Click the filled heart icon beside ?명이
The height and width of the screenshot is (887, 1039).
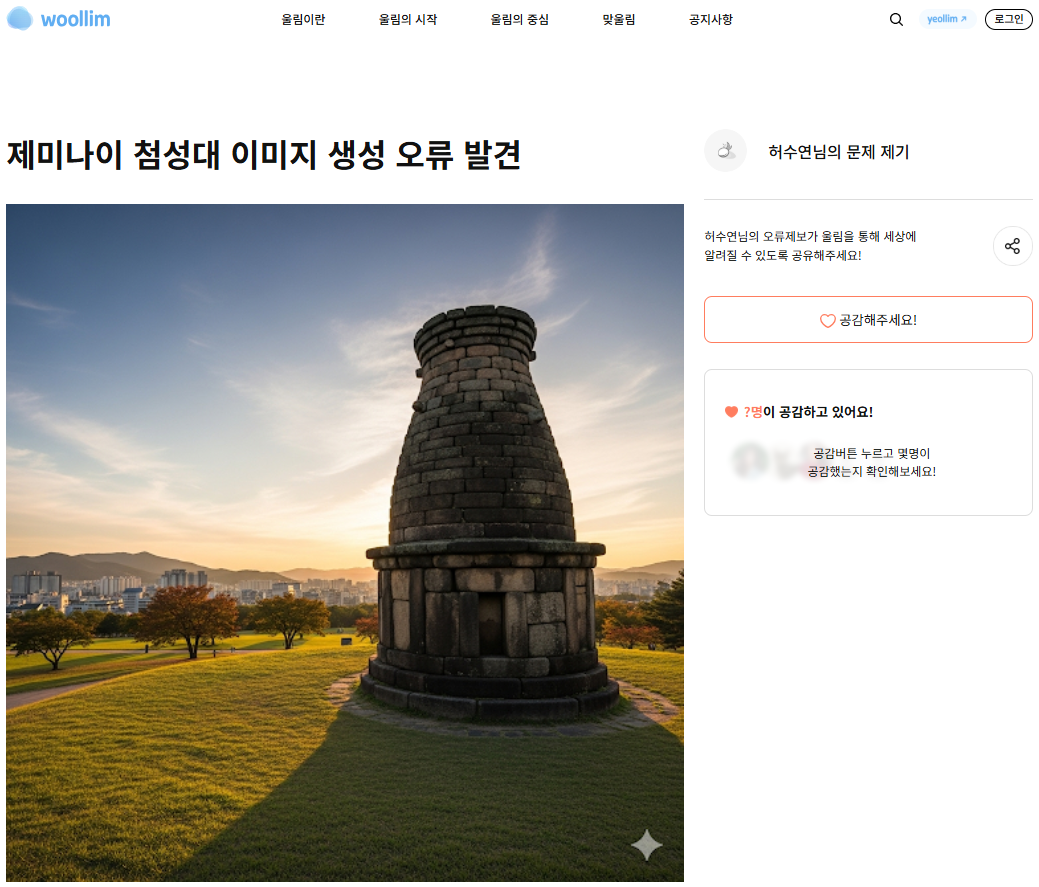pyautogui.click(x=731, y=412)
